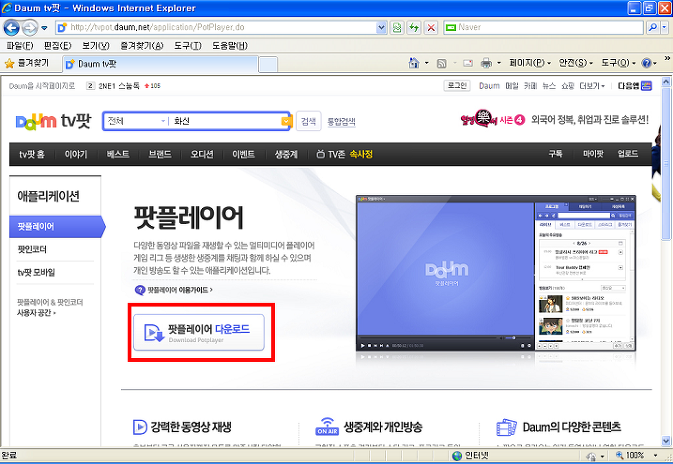Click the IE Forward navigation button
The height and width of the screenshot is (464, 673).
(x=29, y=28)
